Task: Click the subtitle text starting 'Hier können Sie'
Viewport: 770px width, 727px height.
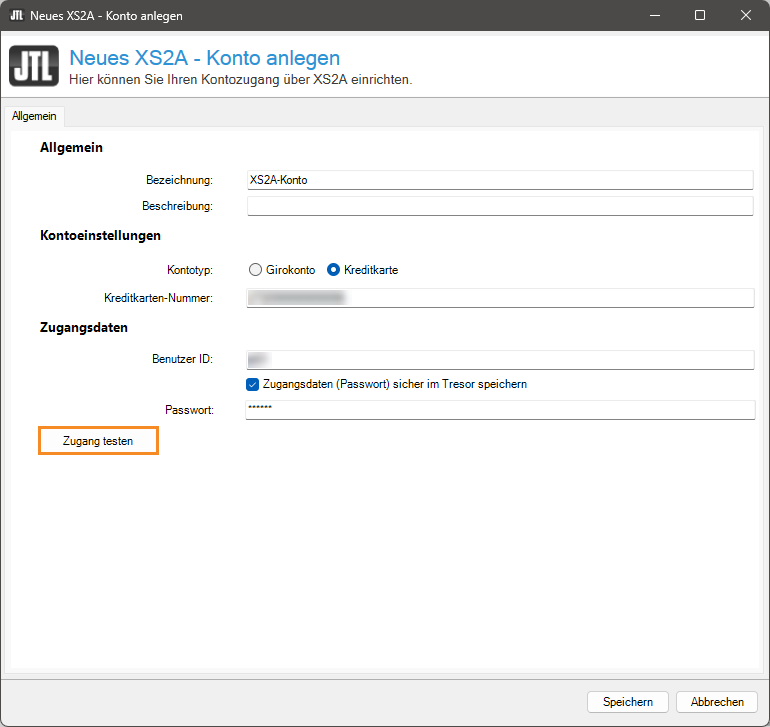Action: coord(240,79)
